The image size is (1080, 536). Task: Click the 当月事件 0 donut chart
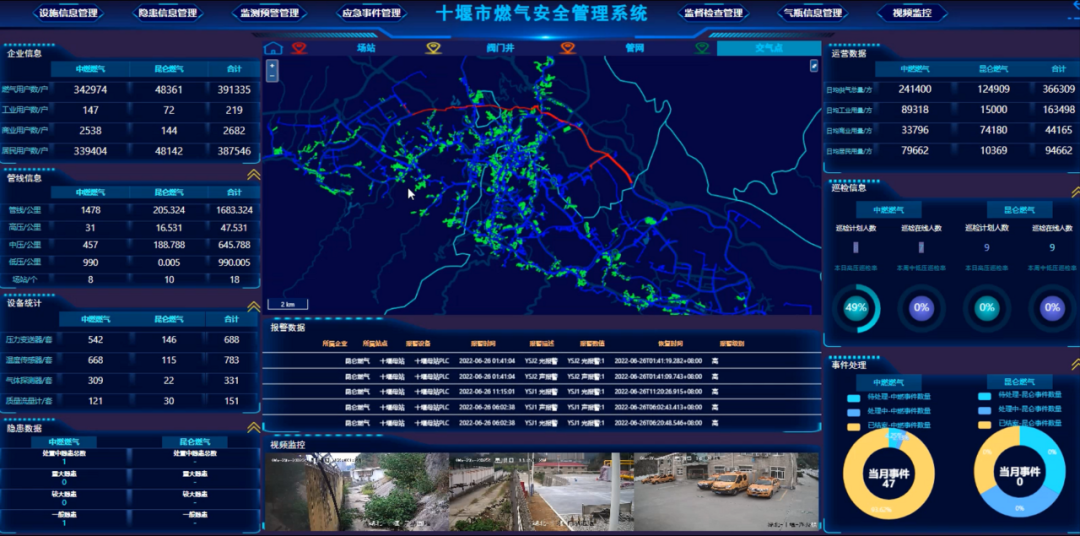click(x=1020, y=472)
